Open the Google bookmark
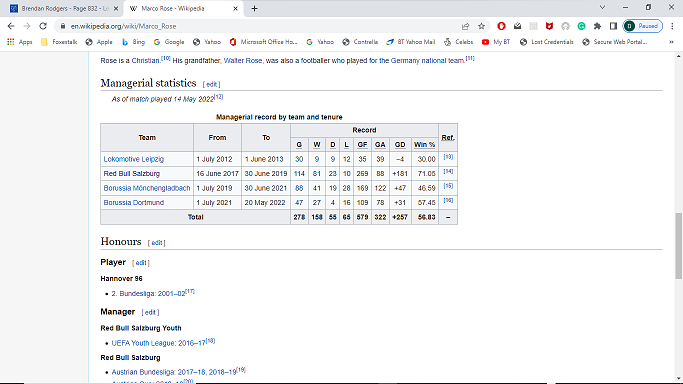The height and width of the screenshot is (384, 683). [x=169, y=42]
